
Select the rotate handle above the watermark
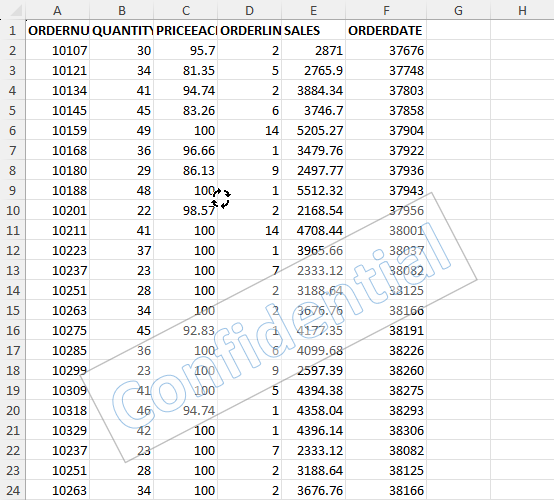point(221,199)
